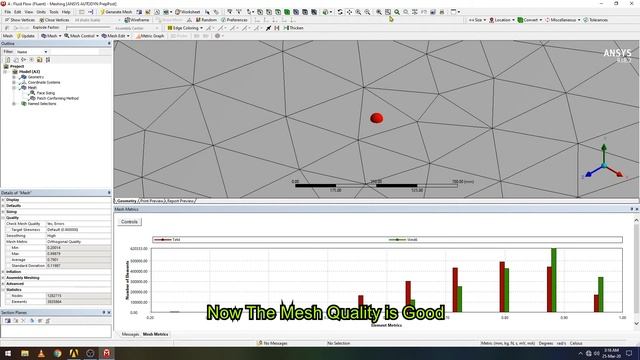This screenshot has height=360, width=640.
Task: Collapse the Quality section in Details
Action: [3, 218]
